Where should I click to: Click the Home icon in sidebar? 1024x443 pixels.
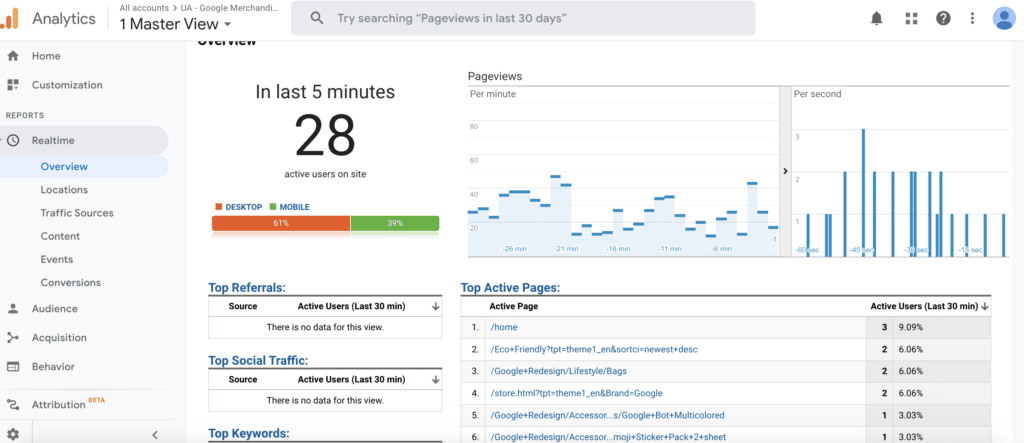click(13, 56)
